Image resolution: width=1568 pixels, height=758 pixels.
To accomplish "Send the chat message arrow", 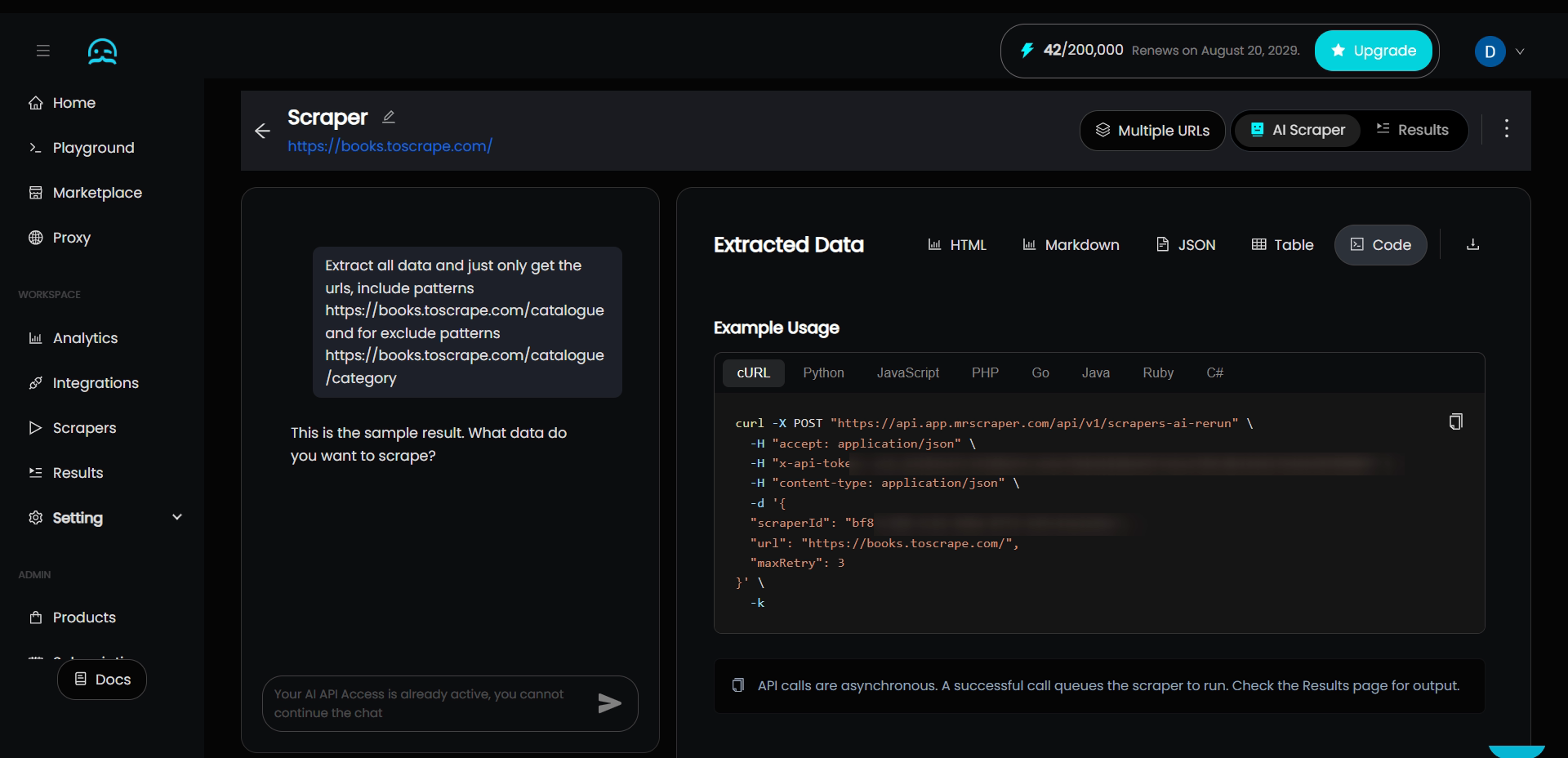I will [x=609, y=703].
